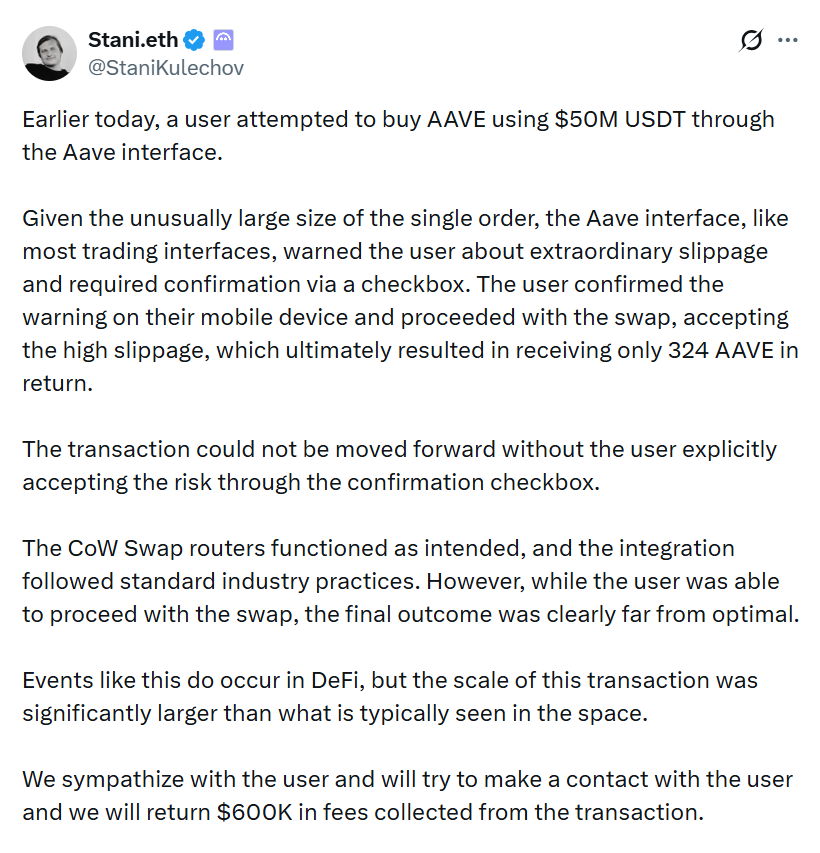Viewport: 820px width, 853px height.
Task: Click the Grok action icon
Action: tap(751, 41)
